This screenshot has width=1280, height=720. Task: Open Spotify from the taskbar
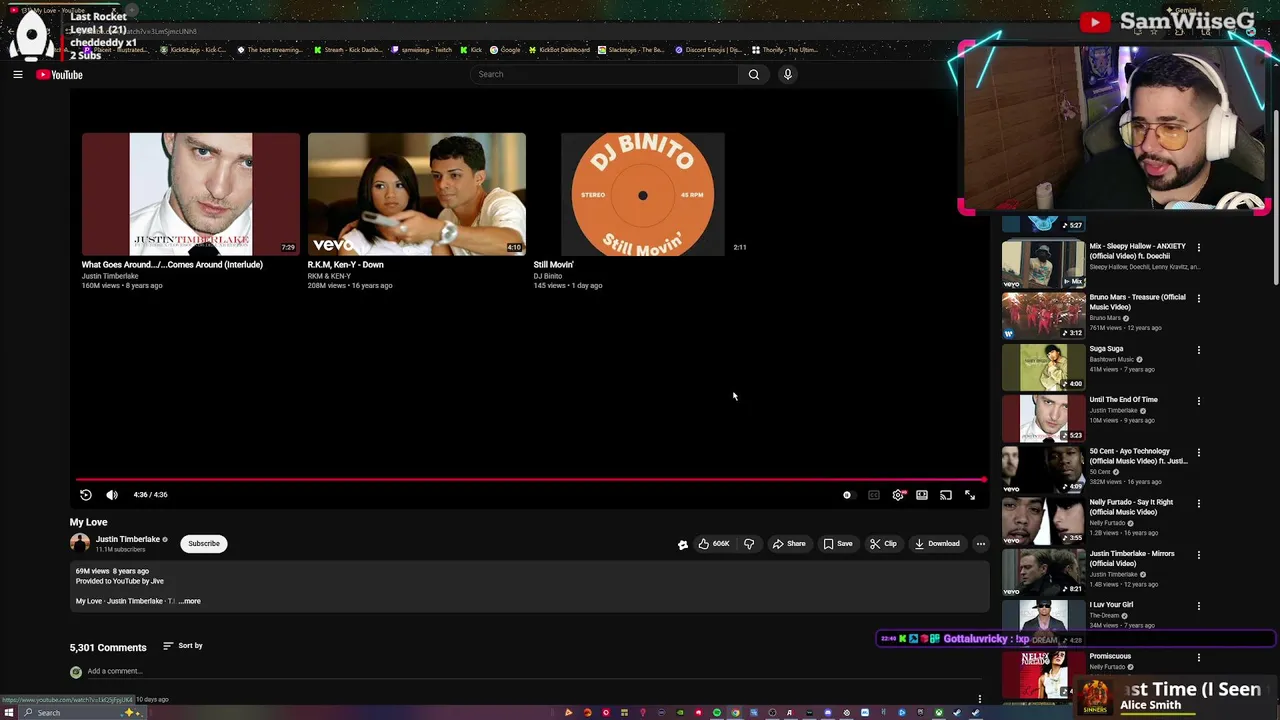pyautogui.click(x=717, y=713)
